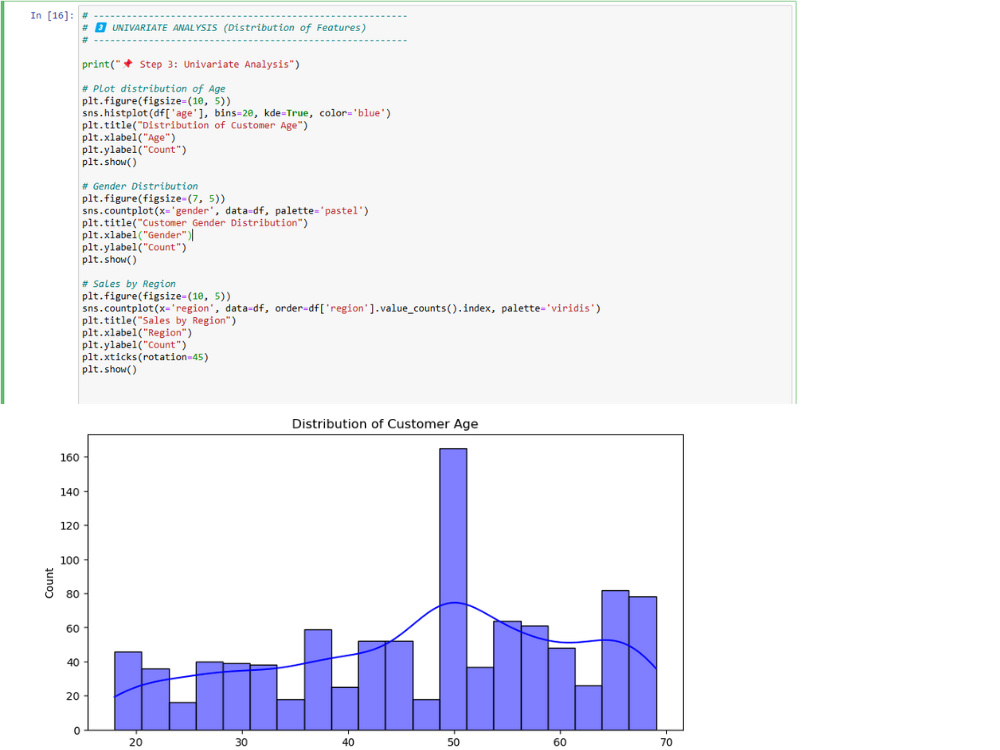1000x750 pixels.
Task: Click the plt.xlabel("Region") line
Action: coord(137,332)
